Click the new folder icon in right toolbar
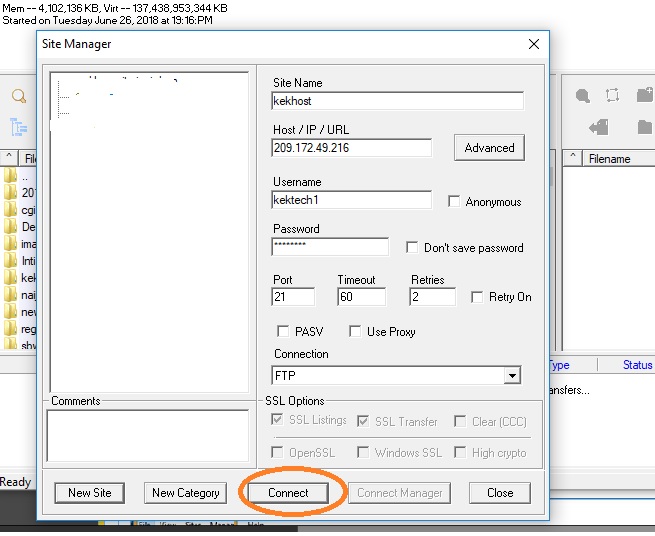Screen dimensions: 655x536 pyautogui.click(x=644, y=96)
